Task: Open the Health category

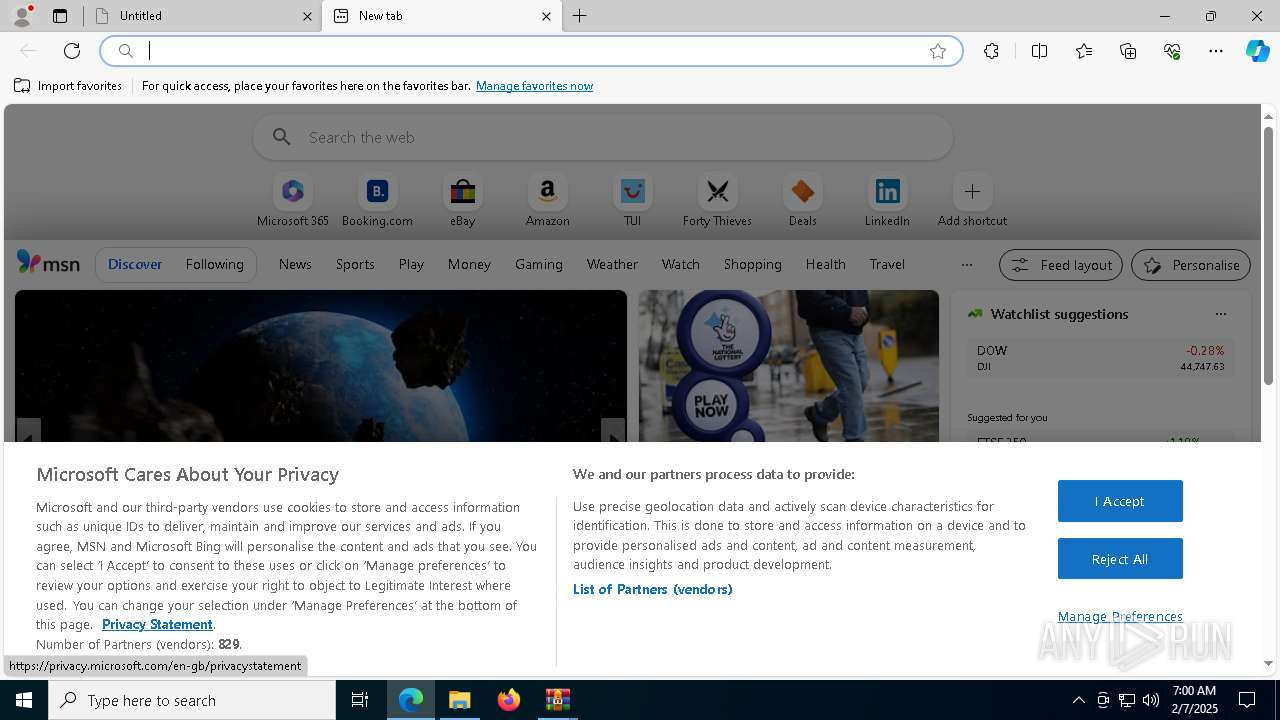Action: (825, 264)
